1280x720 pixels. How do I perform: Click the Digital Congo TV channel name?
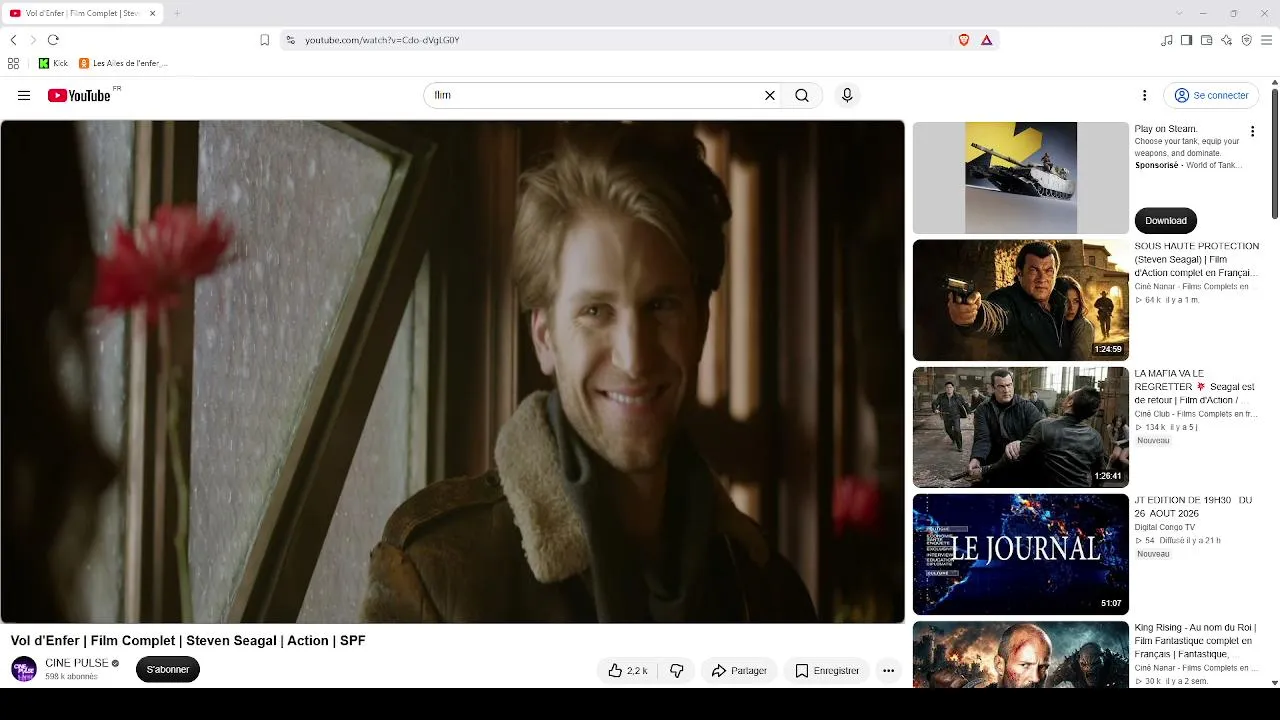1165,527
